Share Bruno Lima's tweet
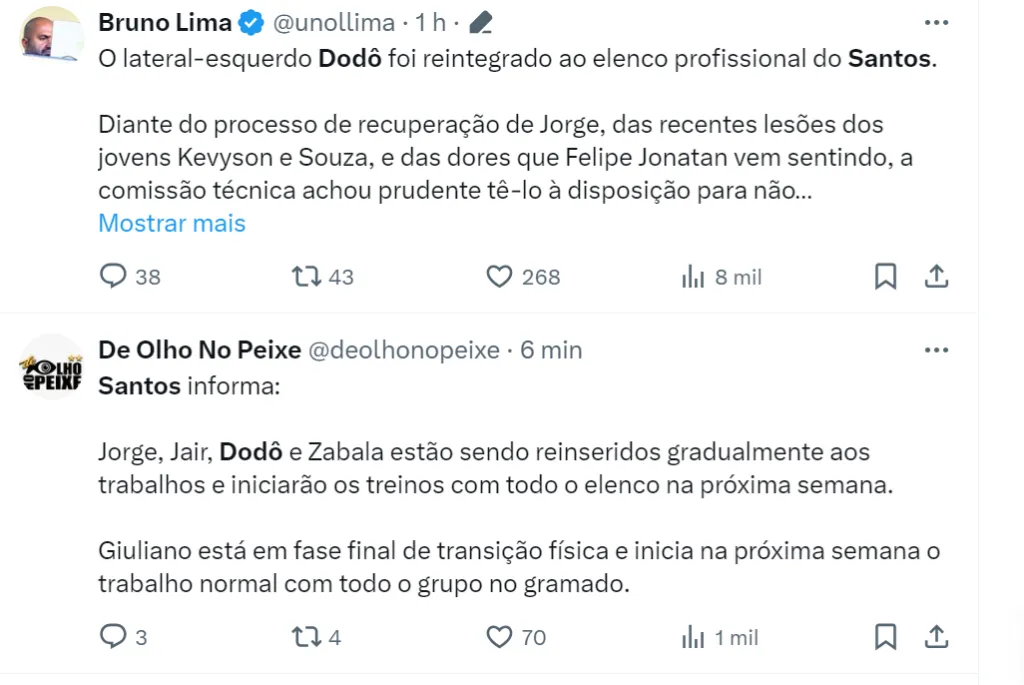The height and width of the screenshot is (685, 1024). pos(936,276)
